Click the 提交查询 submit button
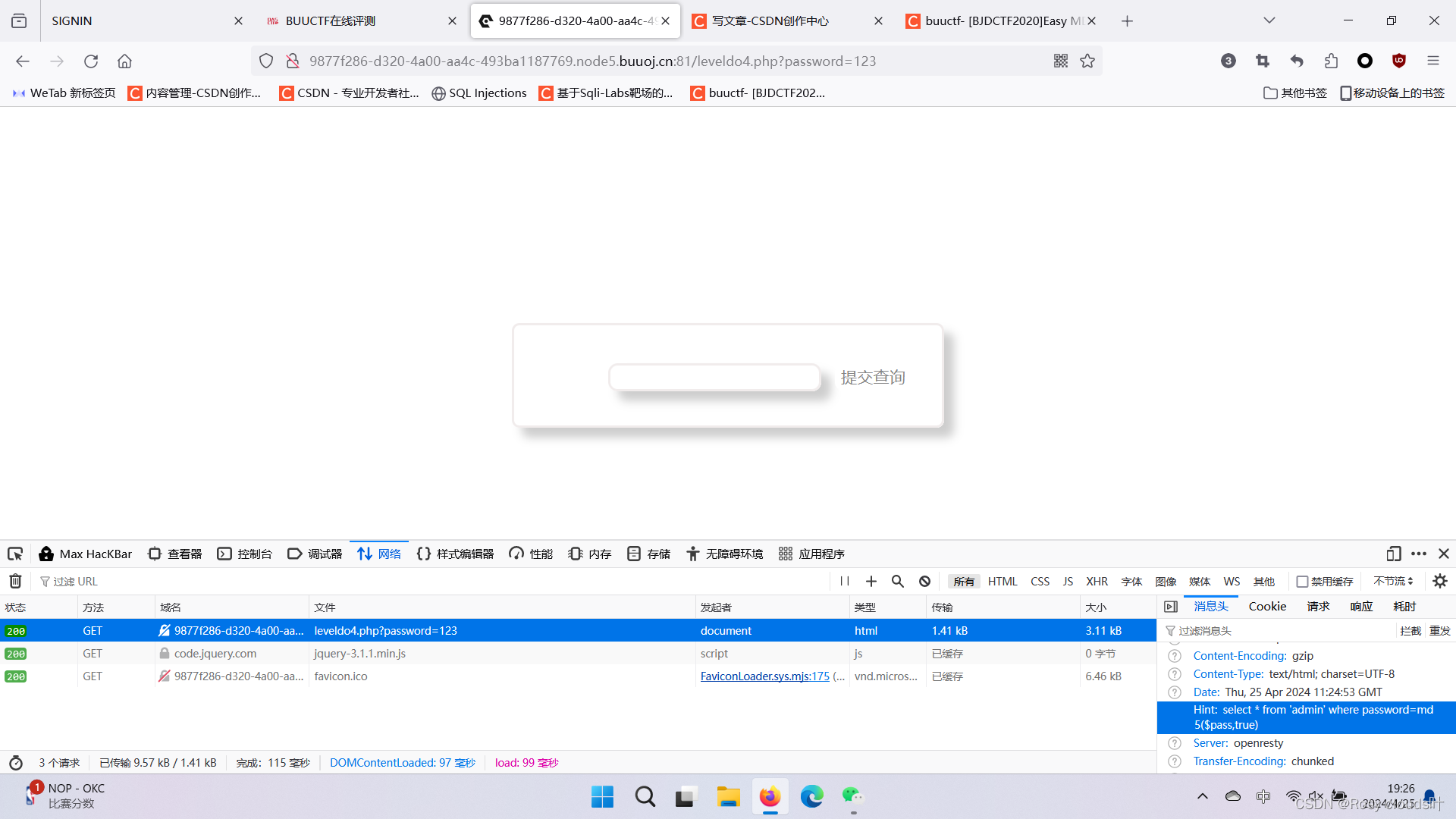The height and width of the screenshot is (819, 1456). point(873,378)
